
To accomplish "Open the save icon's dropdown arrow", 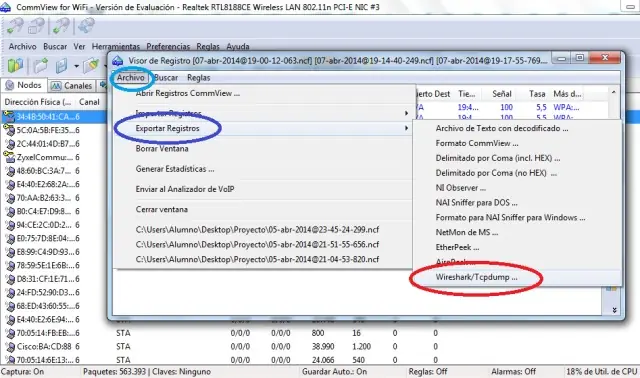I will point(76,66).
